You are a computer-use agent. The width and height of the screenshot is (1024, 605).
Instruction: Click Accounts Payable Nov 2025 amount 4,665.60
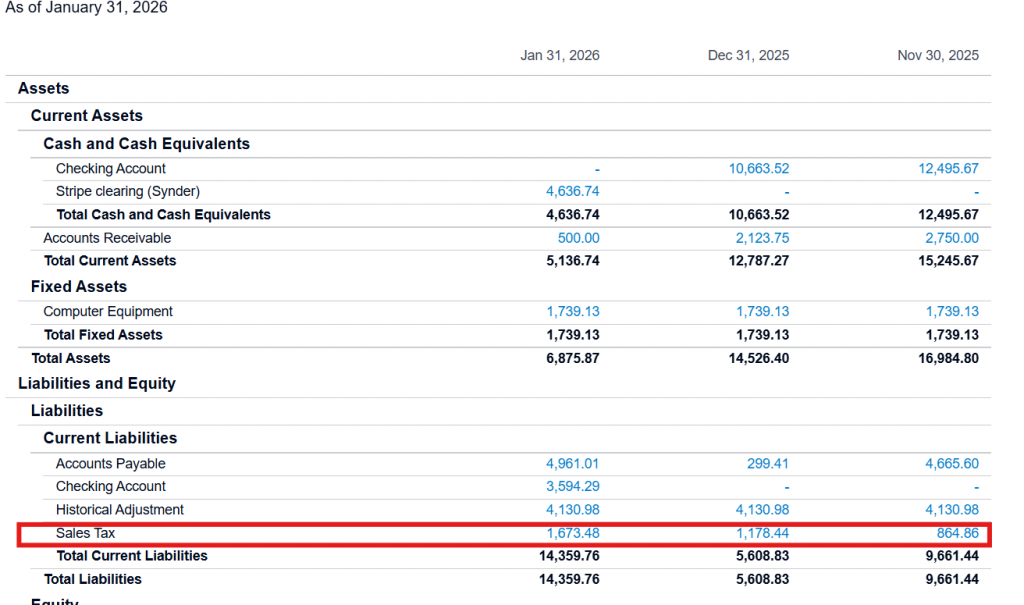click(x=952, y=464)
